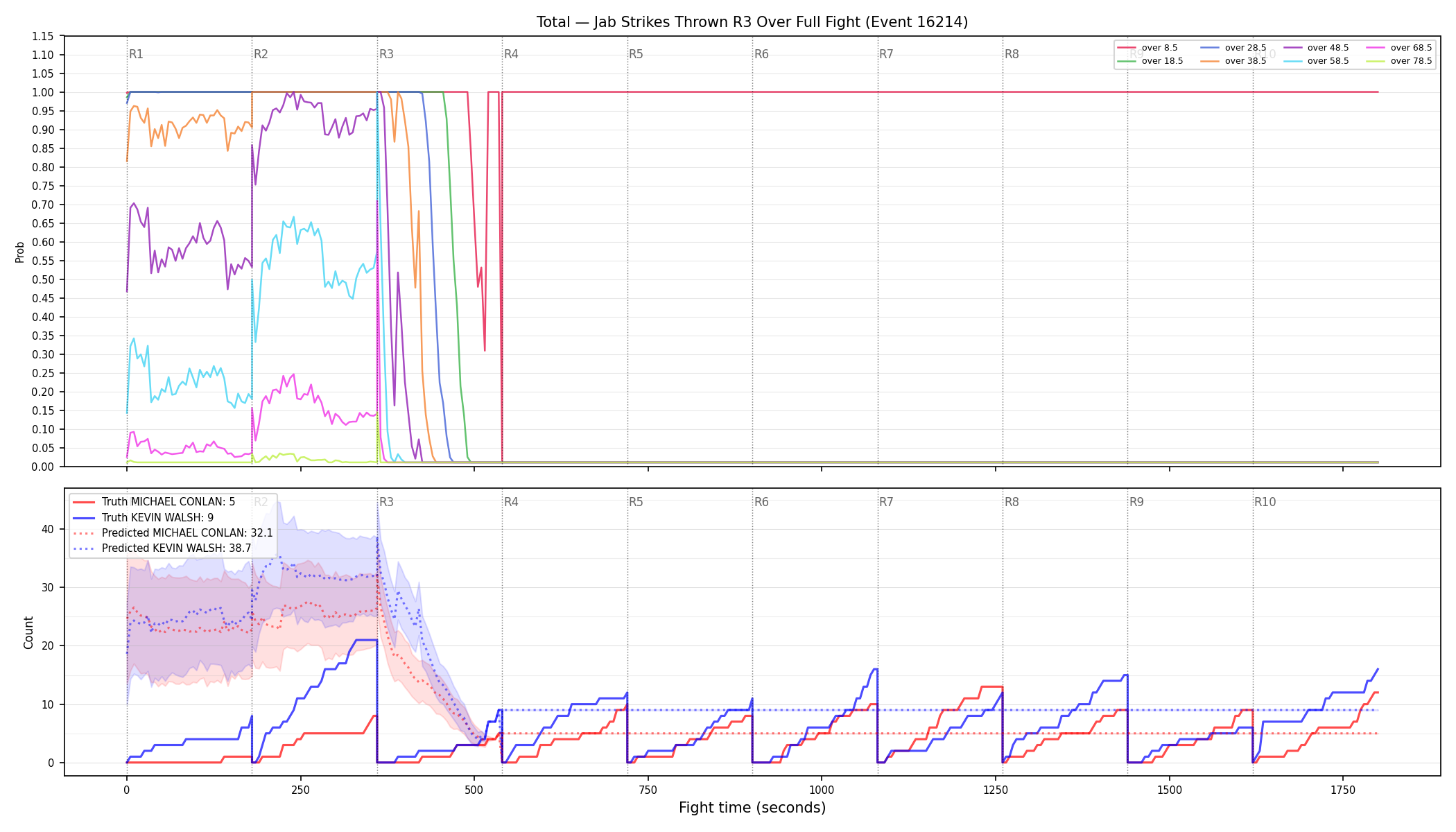1456x832 pixels.
Task: Click the R4 round marker in count chart
Action: (511, 502)
